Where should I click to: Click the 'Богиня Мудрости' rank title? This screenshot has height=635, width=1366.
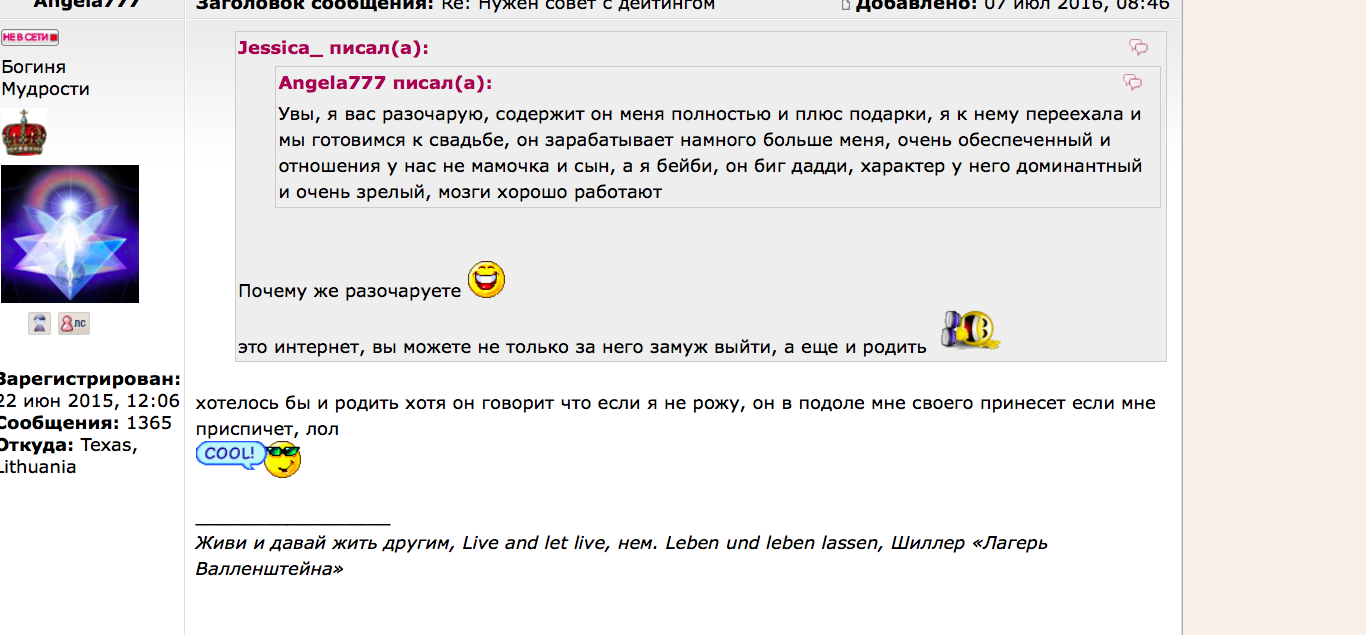(x=45, y=78)
